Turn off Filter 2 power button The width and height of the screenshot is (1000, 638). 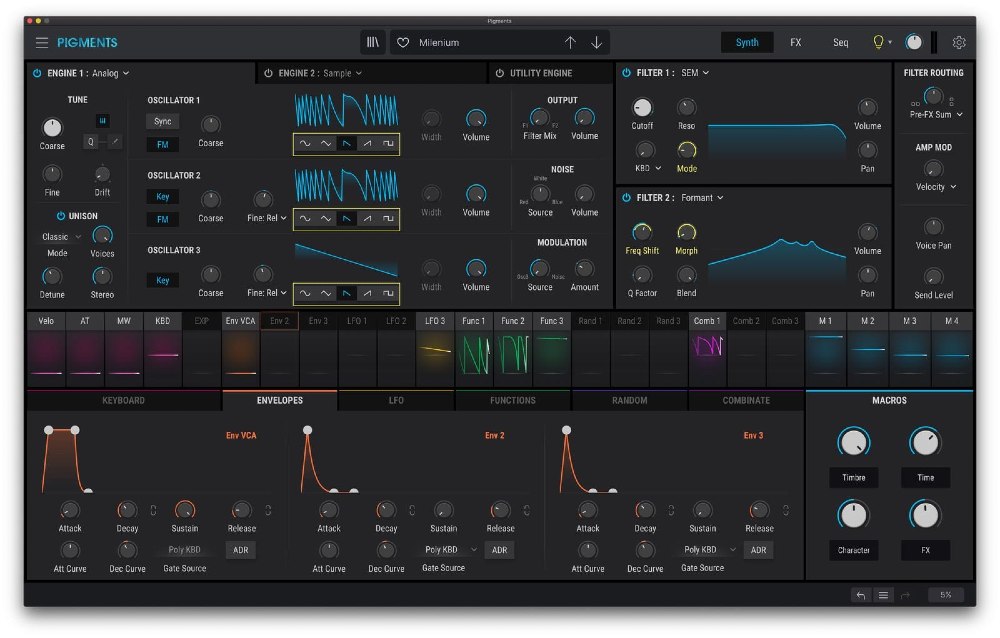click(x=627, y=198)
